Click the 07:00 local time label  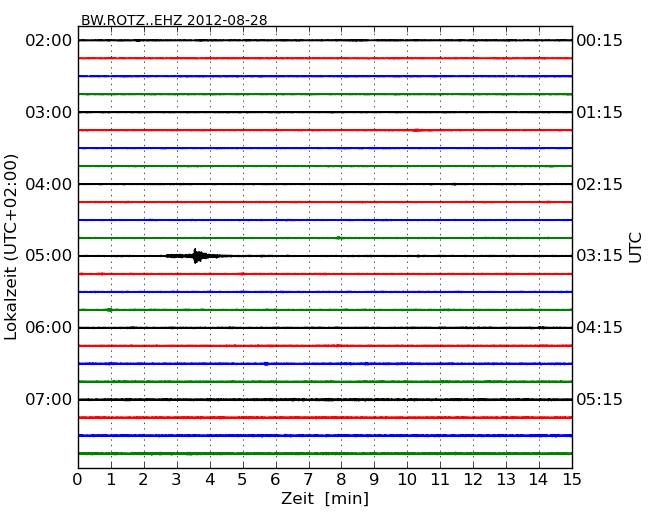click(49, 399)
